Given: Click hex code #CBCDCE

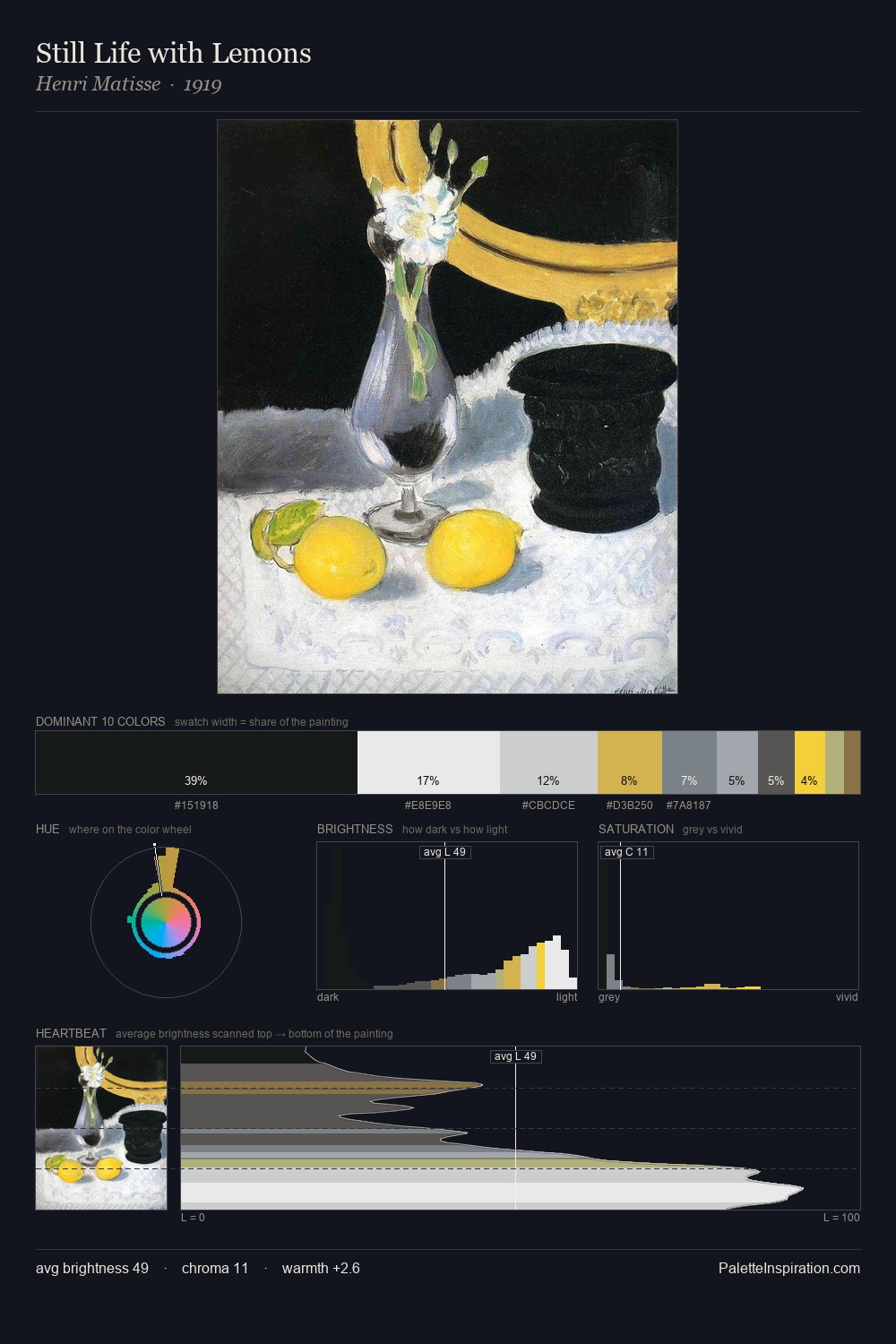Looking at the screenshot, I should click(x=548, y=806).
